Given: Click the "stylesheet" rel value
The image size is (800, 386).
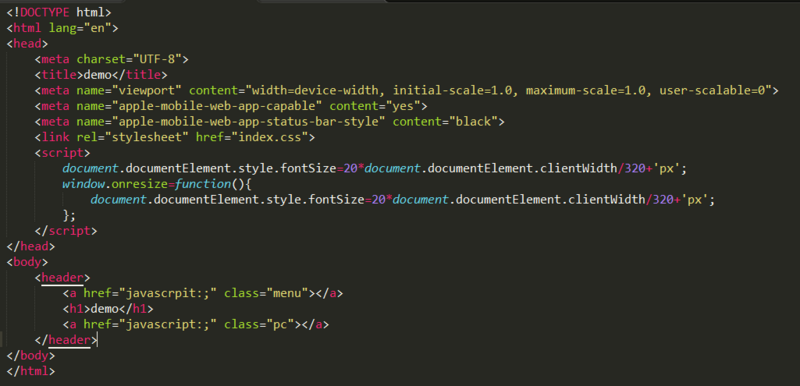Looking at the screenshot, I should [147, 138].
